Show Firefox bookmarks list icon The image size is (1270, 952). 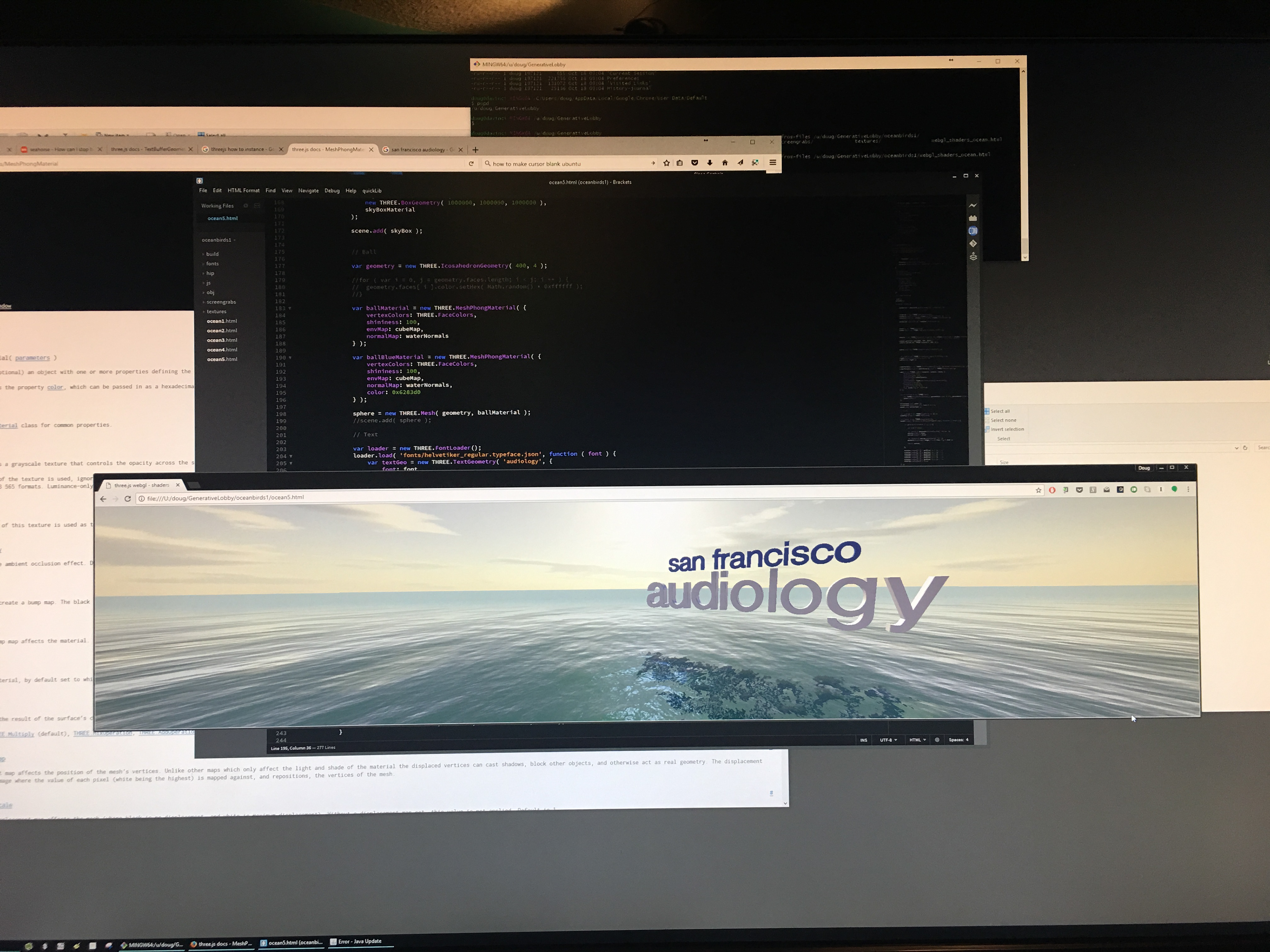(680, 163)
